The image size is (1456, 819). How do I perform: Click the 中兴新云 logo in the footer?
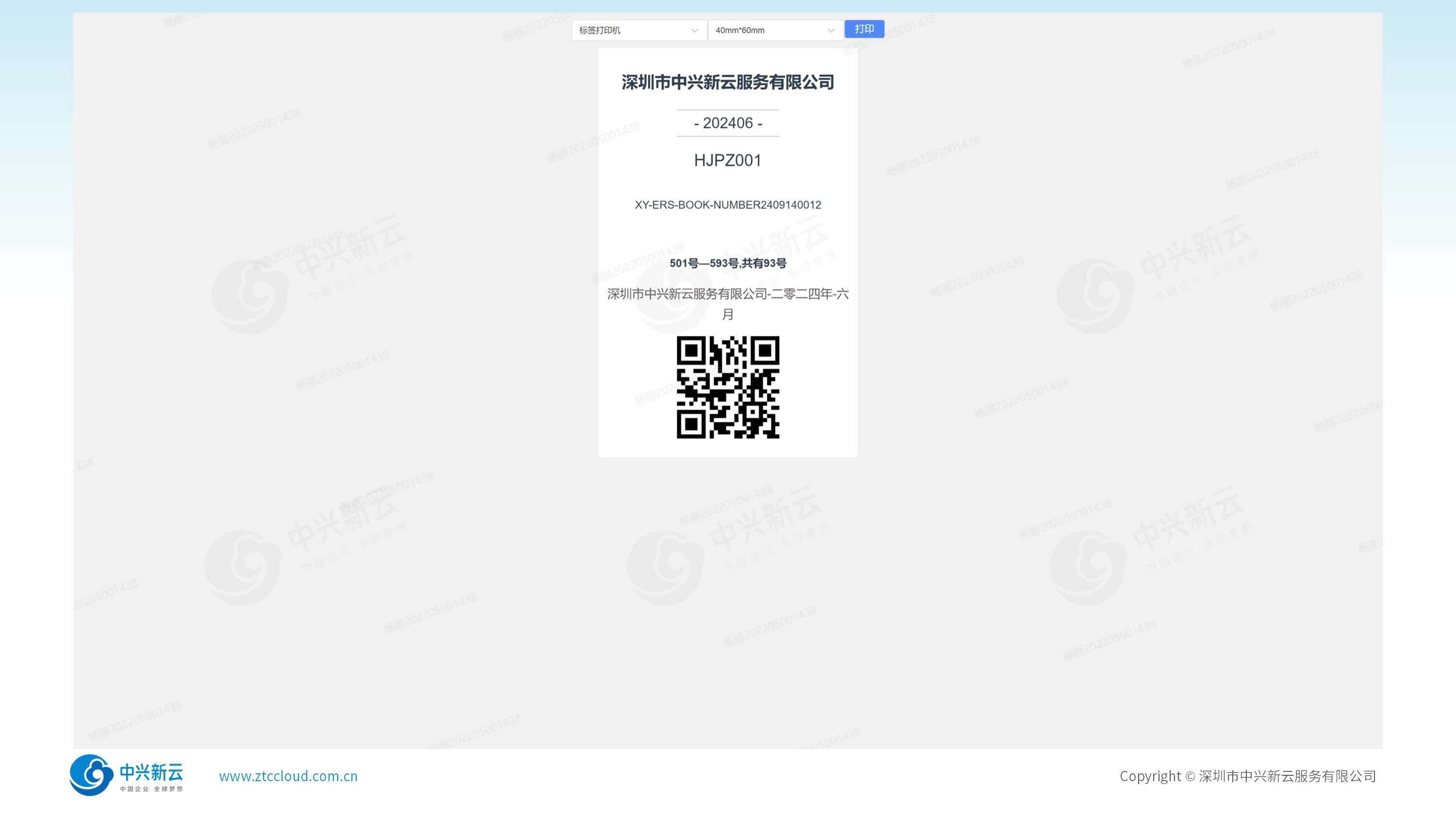[126, 775]
